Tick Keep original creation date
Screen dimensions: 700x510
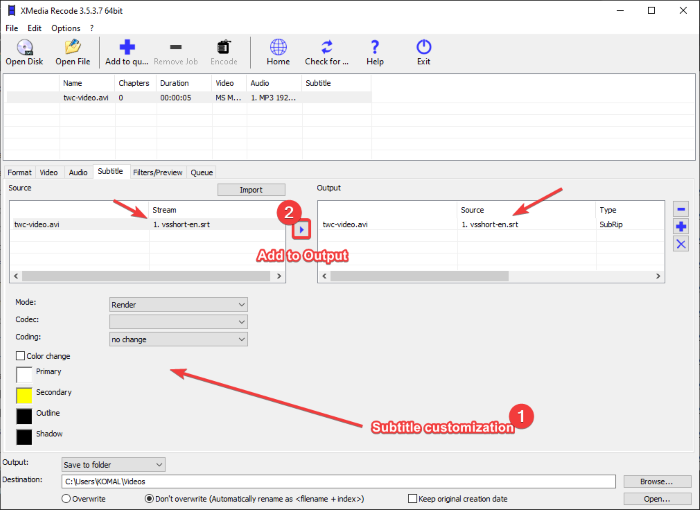coord(413,498)
